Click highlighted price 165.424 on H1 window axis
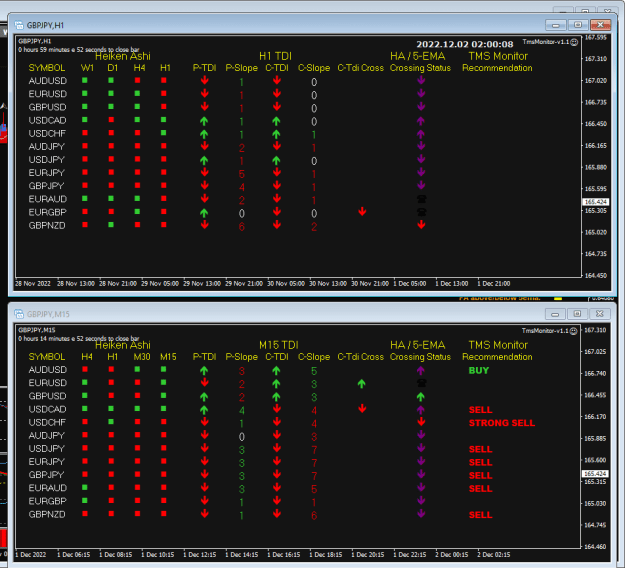Image resolution: width=625 pixels, height=568 pixels. [596, 202]
